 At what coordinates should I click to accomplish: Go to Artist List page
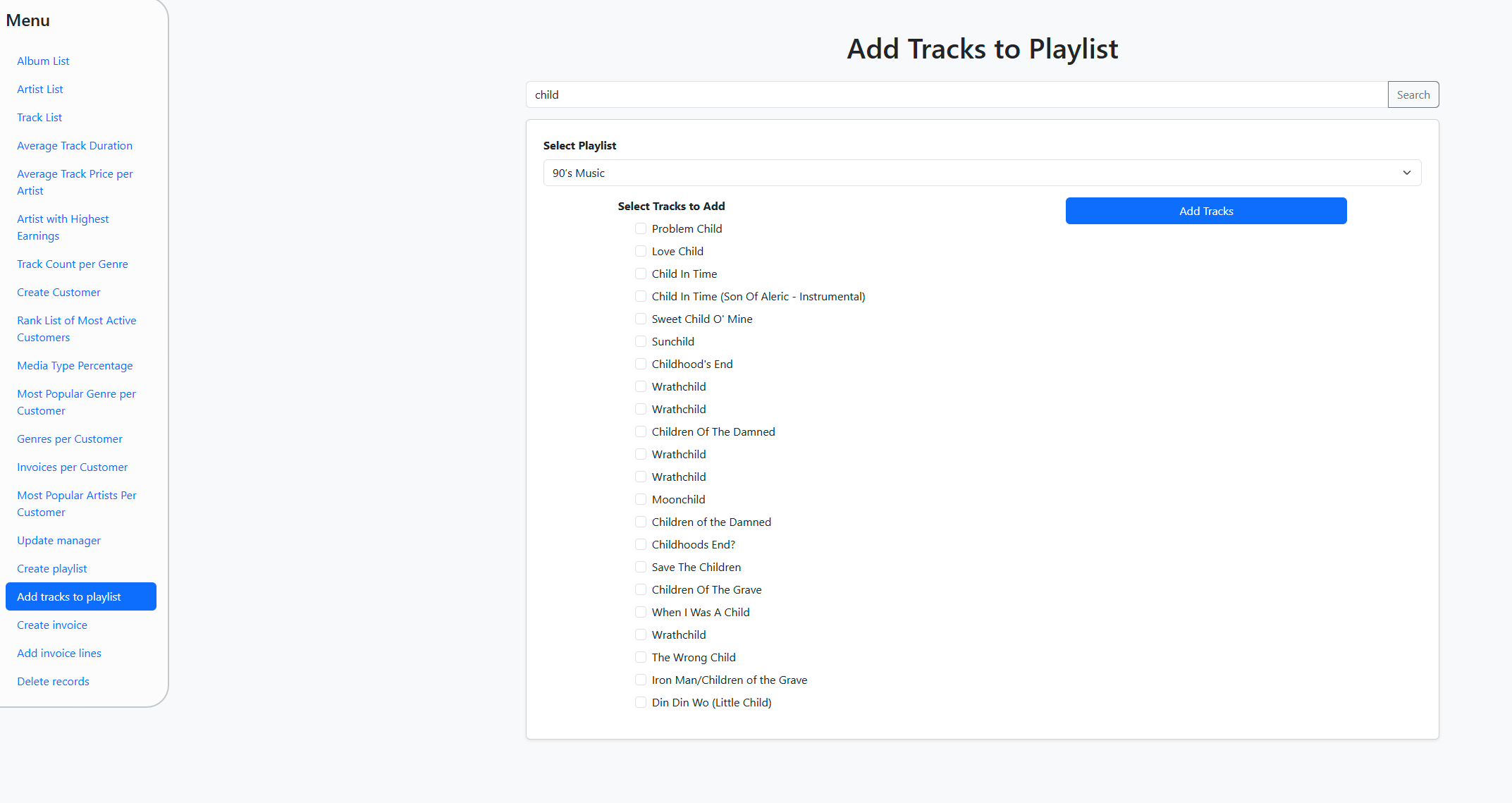click(x=40, y=89)
